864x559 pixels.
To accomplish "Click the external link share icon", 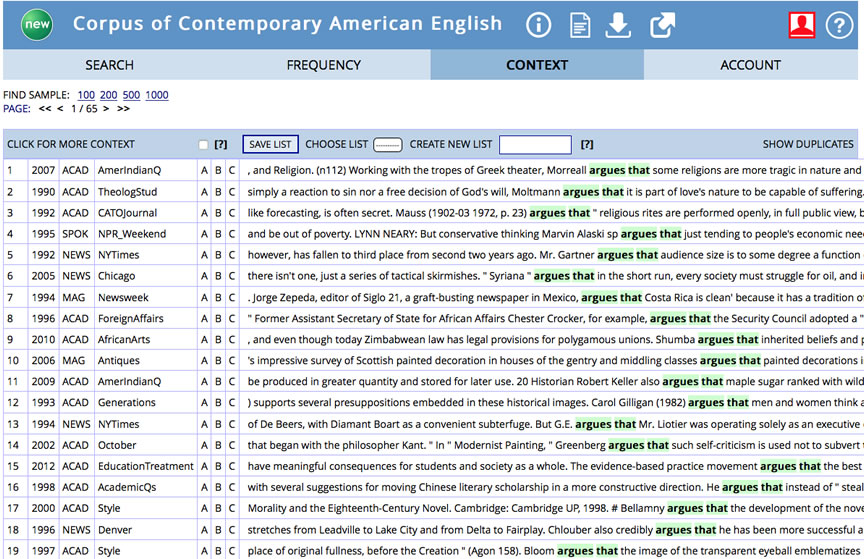I will pyautogui.click(x=662, y=25).
